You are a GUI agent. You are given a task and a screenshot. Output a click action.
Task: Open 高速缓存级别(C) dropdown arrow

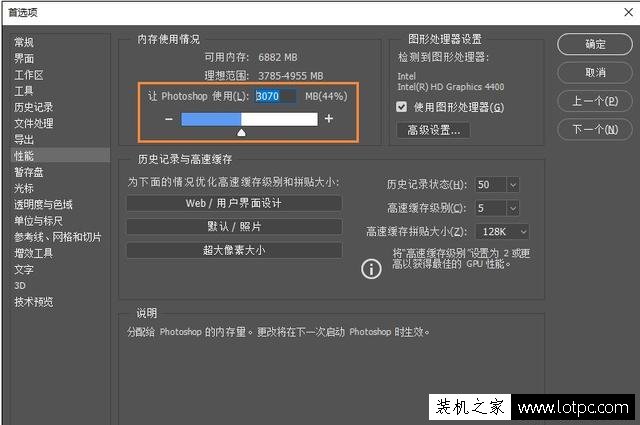point(513,208)
